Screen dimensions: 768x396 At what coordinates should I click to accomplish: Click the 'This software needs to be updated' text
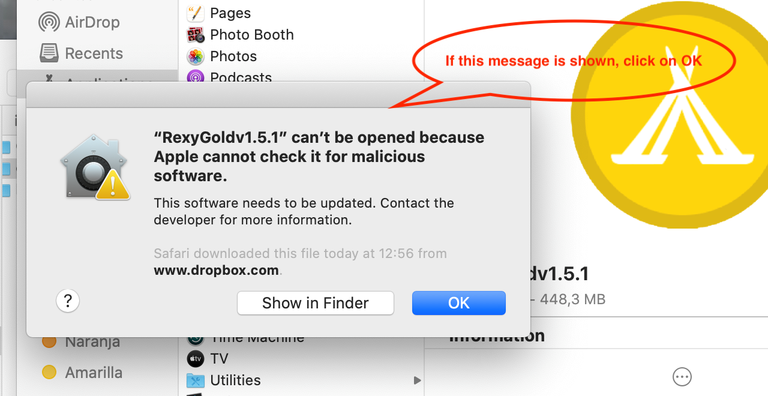304,211
